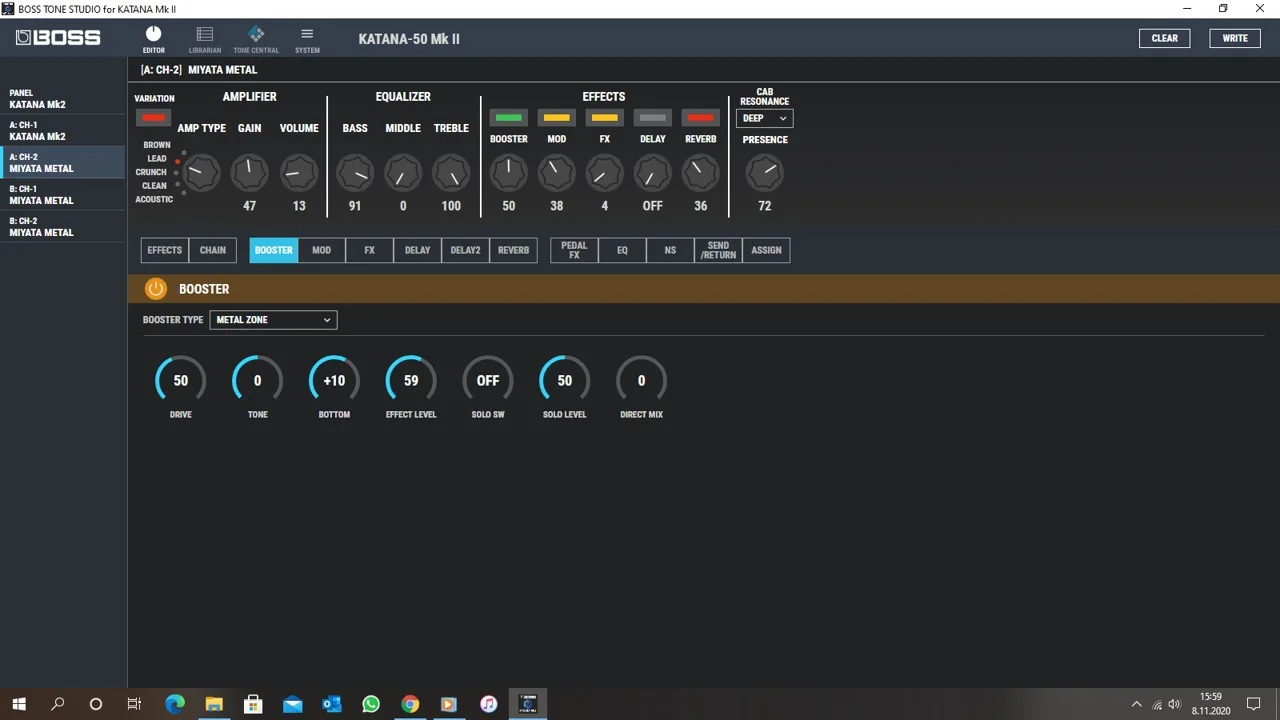Image resolution: width=1280 pixels, height=720 pixels.
Task: Open the Tone Central icon
Action: pyautogui.click(x=256, y=39)
